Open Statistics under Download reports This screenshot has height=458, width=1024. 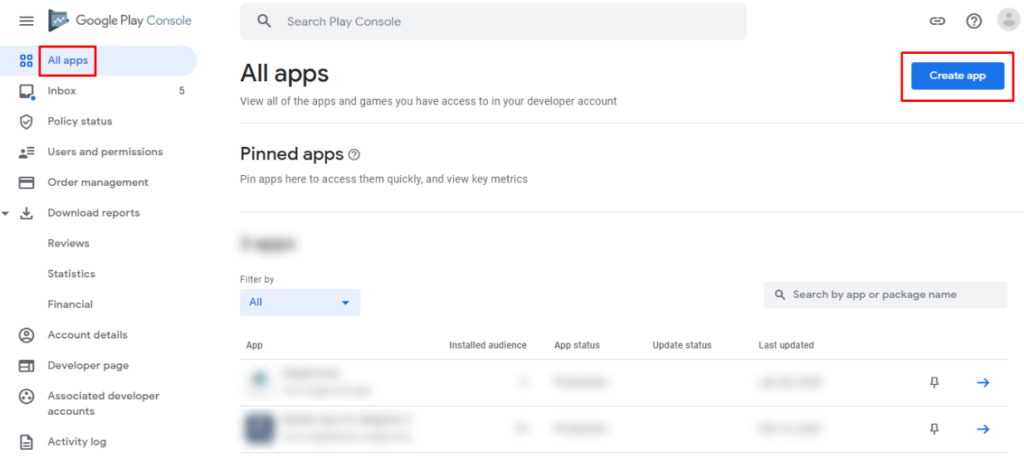(x=71, y=274)
